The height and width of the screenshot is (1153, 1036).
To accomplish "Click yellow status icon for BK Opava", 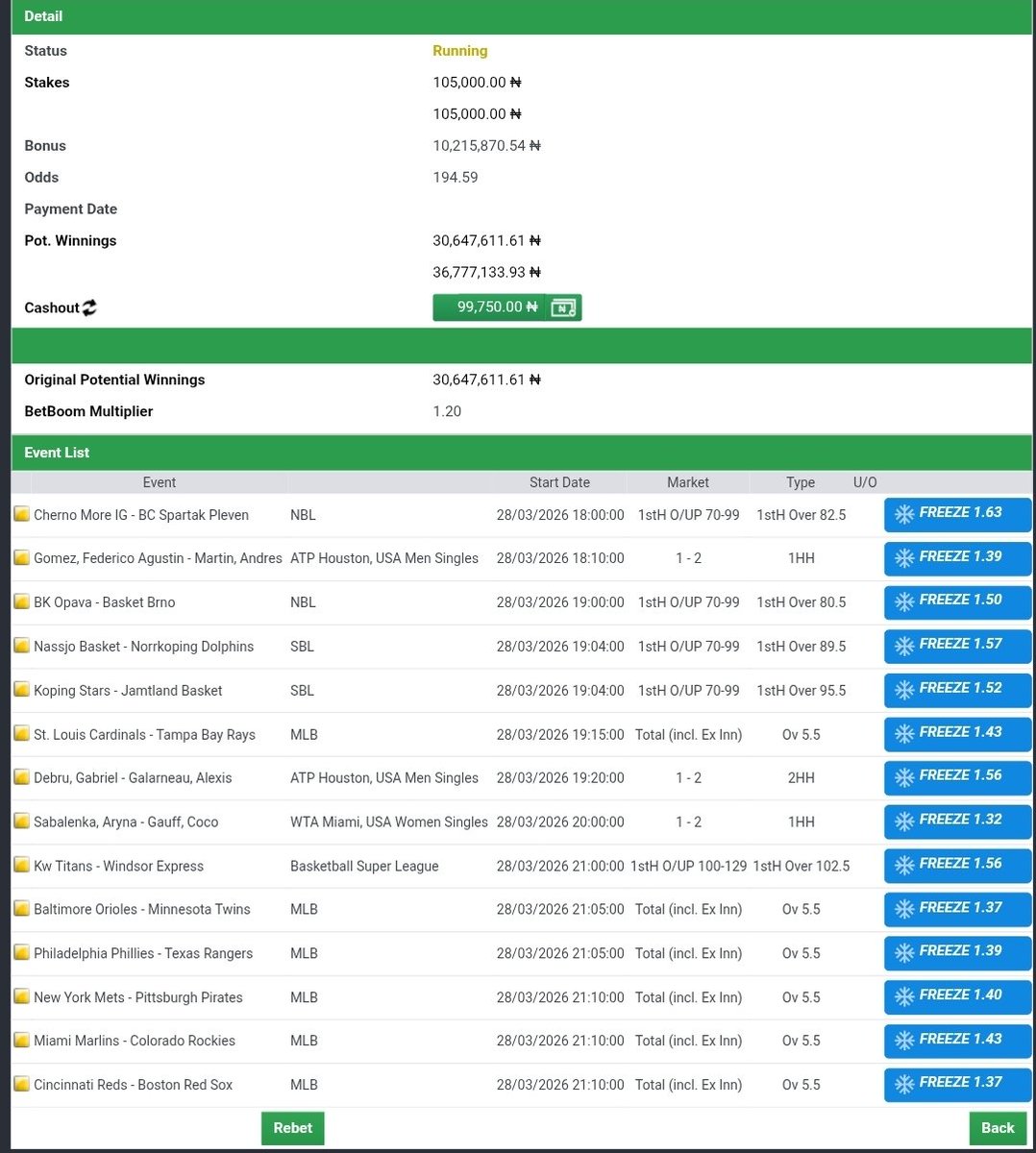I will click(x=21, y=601).
